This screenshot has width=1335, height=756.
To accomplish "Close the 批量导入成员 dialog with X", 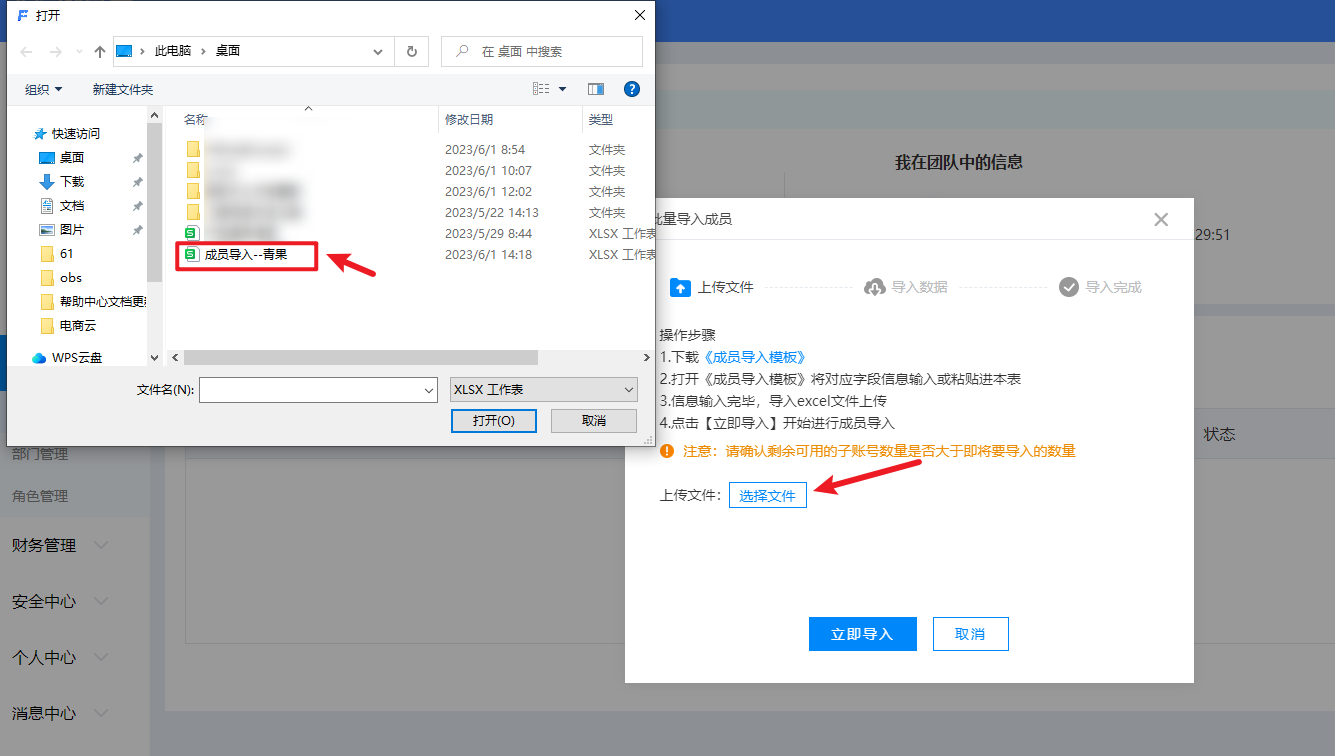I will (x=1160, y=219).
